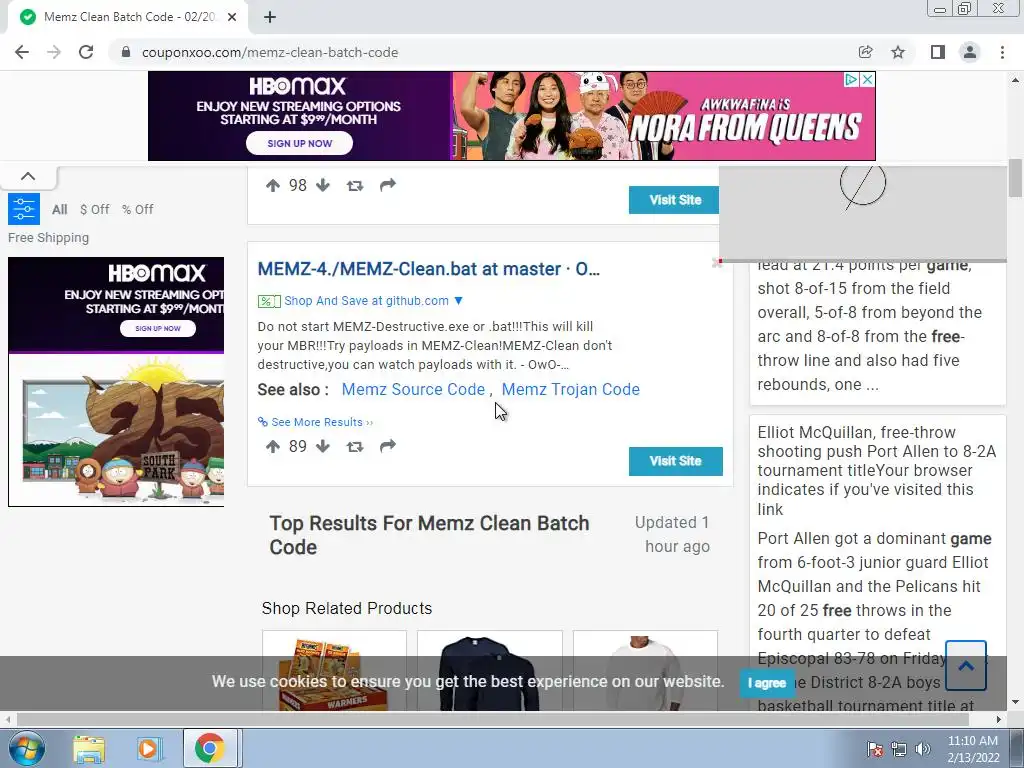
Task: Bookmark this page with star icon
Action: (x=898, y=52)
